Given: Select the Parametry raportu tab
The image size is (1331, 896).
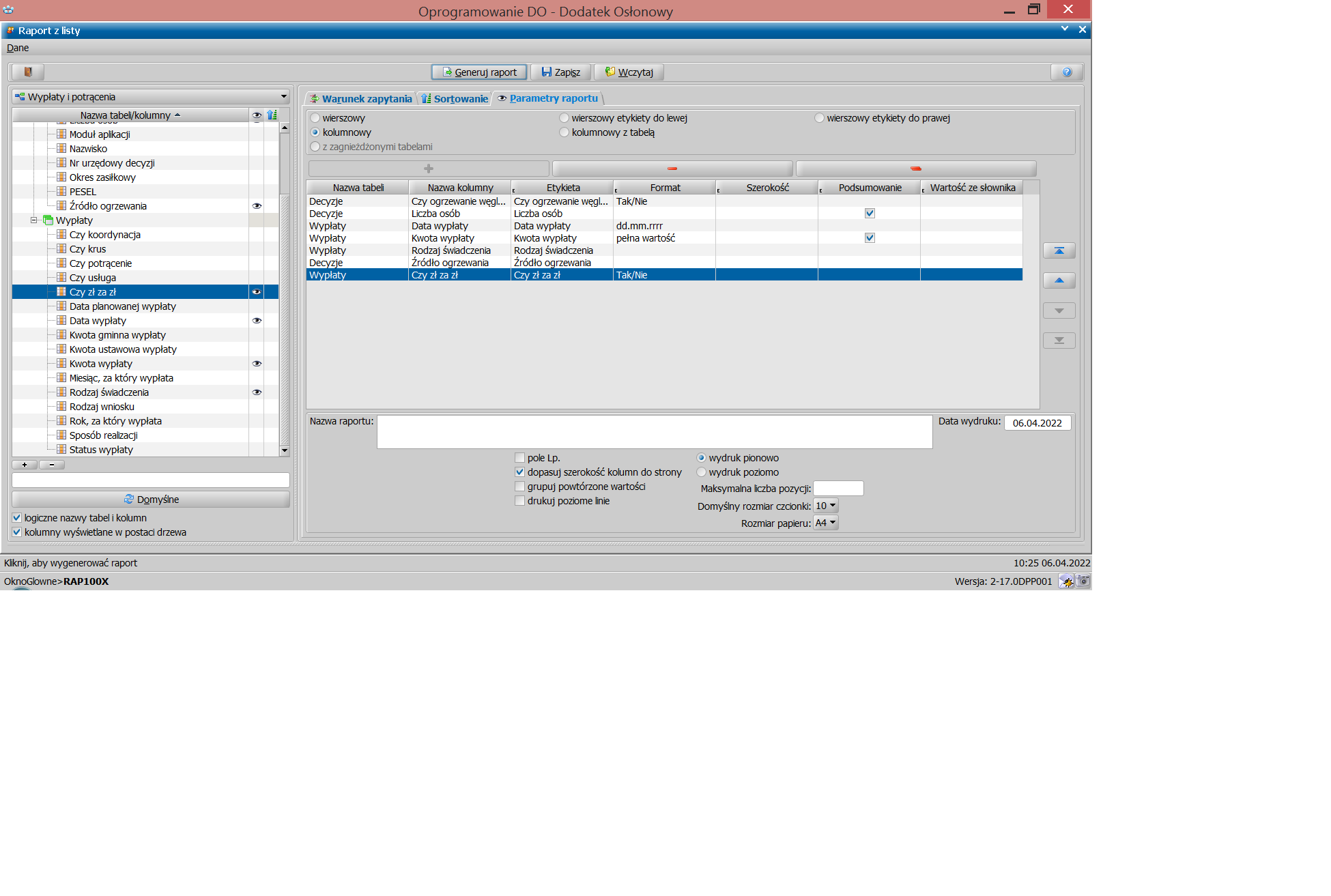Looking at the screenshot, I should [x=548, y=98].
